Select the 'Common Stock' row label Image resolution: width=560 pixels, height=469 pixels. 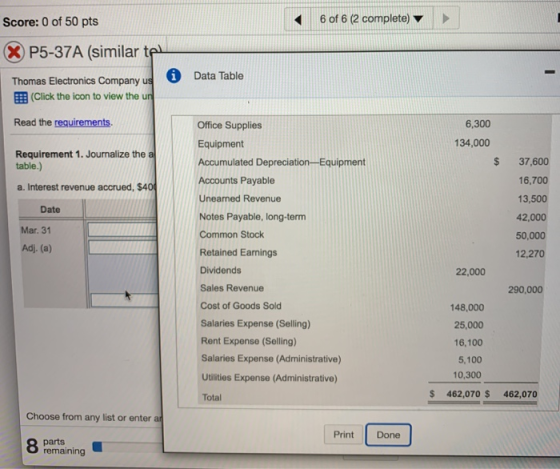coord(231,235)
